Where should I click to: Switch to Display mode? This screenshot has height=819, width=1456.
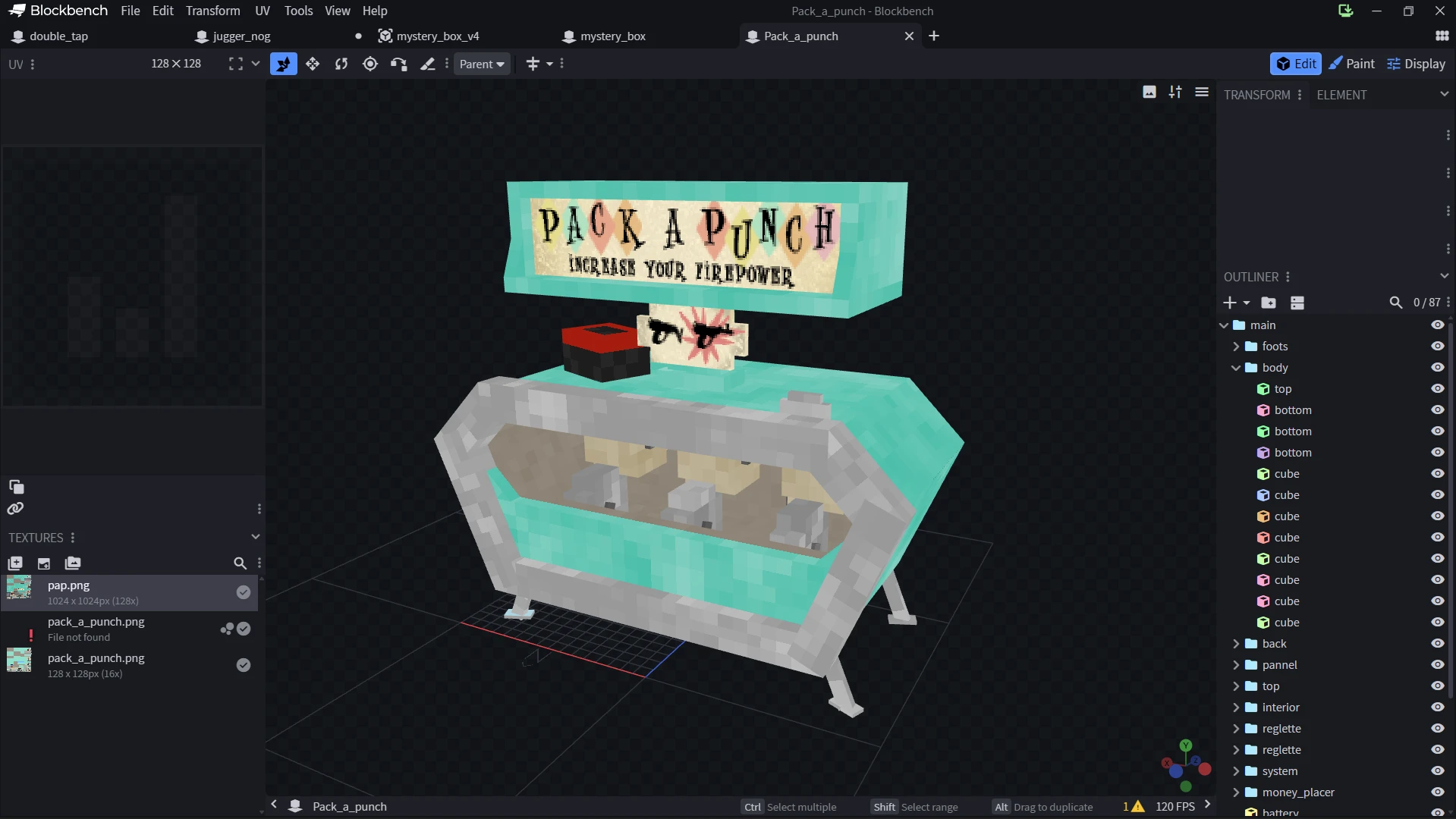tap(1416, 64)
